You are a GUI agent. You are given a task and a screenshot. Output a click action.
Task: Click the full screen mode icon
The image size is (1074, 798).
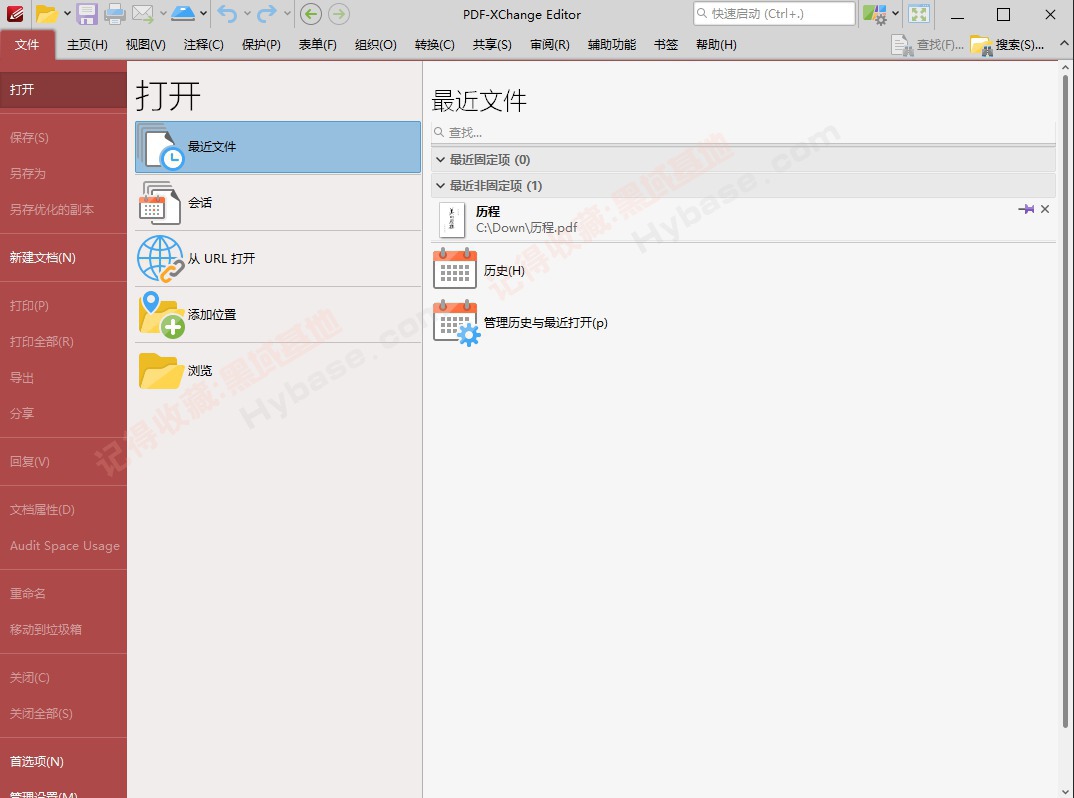tap(919, 14)
